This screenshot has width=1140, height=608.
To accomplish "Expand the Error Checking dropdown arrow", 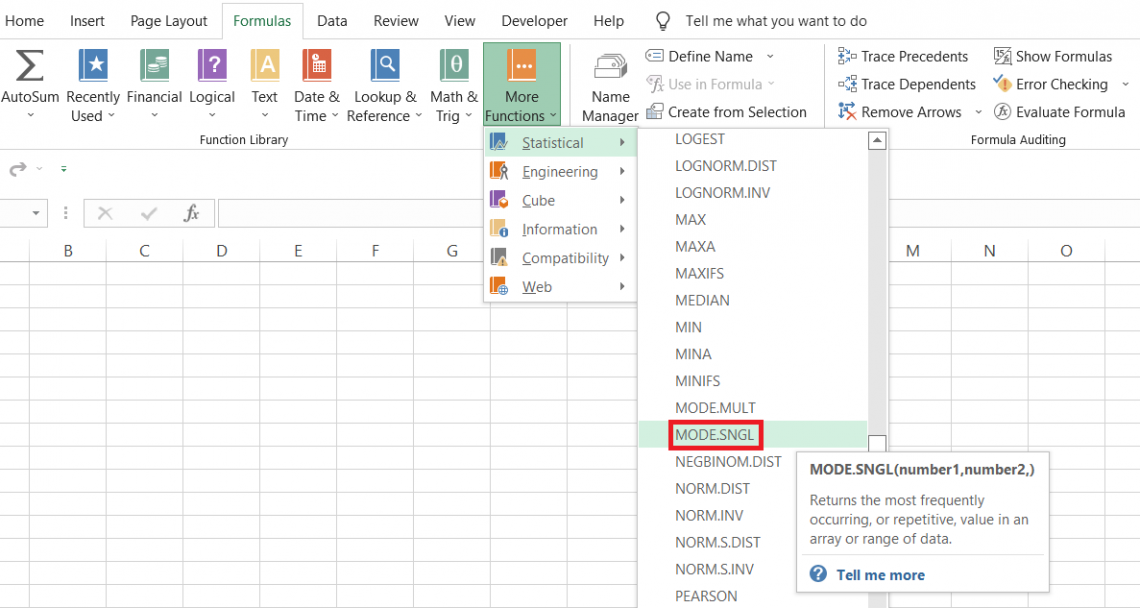I will pos(1125,84).
